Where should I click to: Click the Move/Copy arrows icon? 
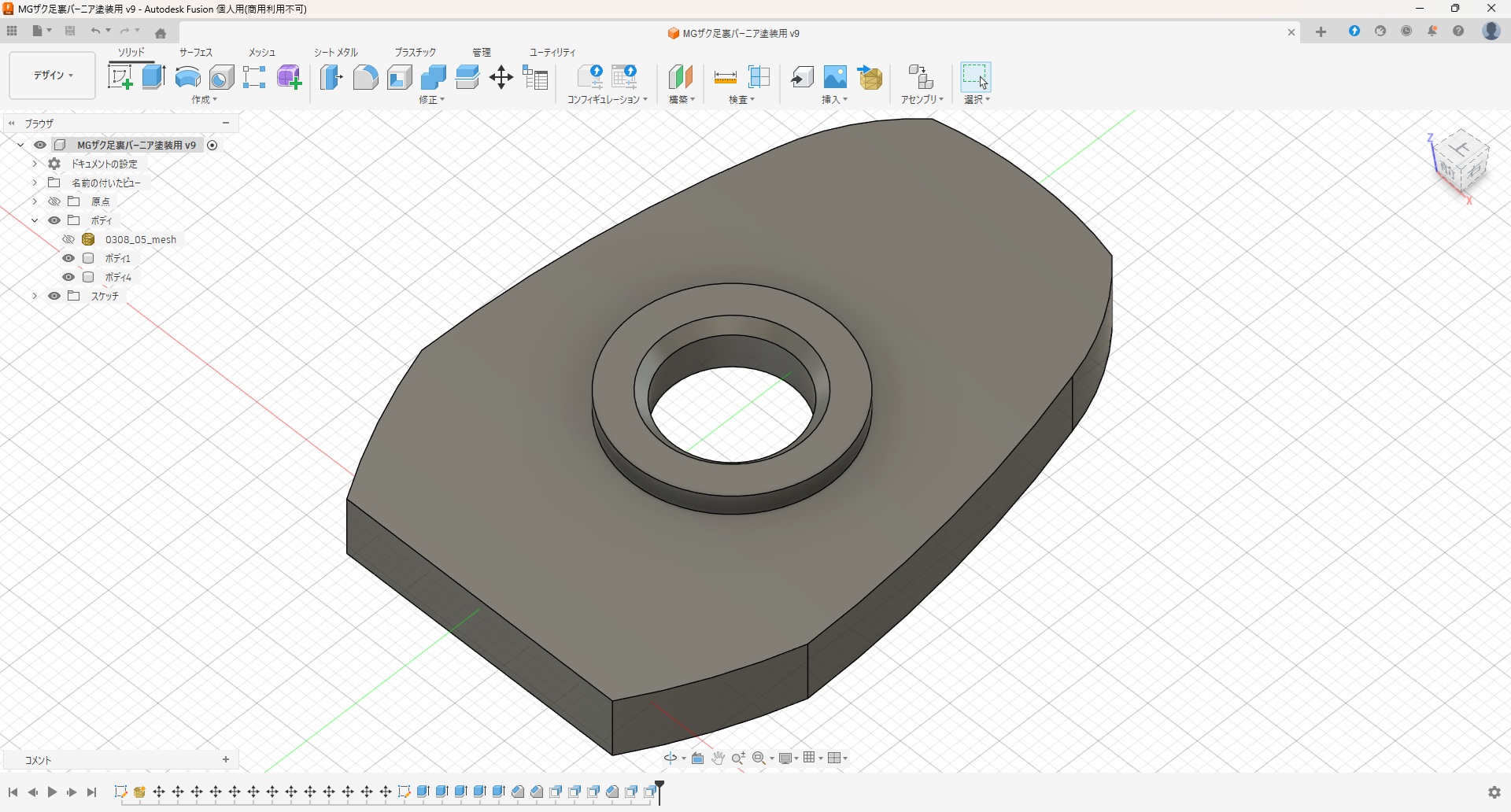point(501,77)
